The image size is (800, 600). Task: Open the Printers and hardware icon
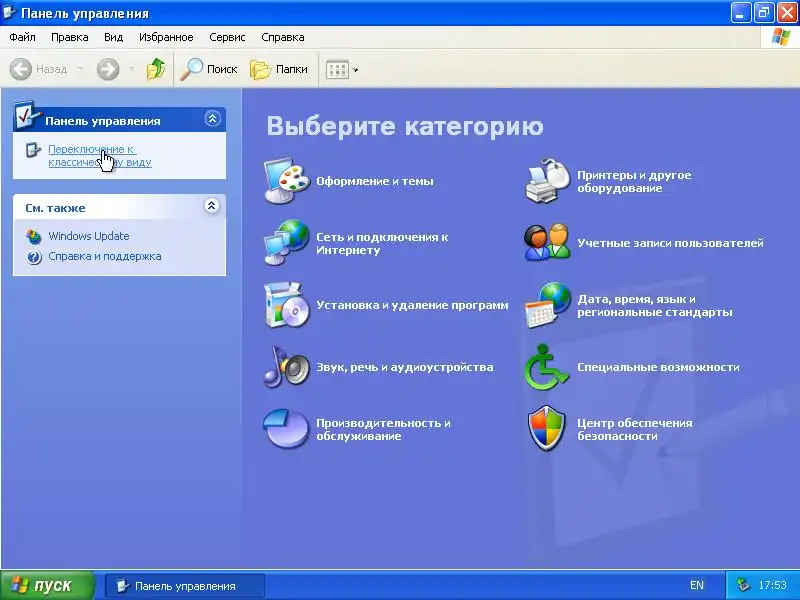click(547, 181)
